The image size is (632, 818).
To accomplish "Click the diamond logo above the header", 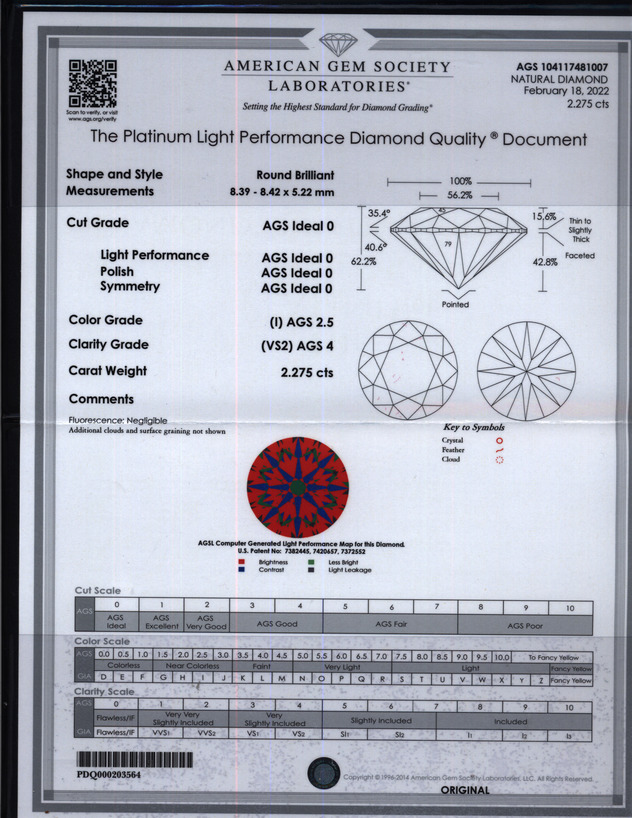I will point(337,45).
